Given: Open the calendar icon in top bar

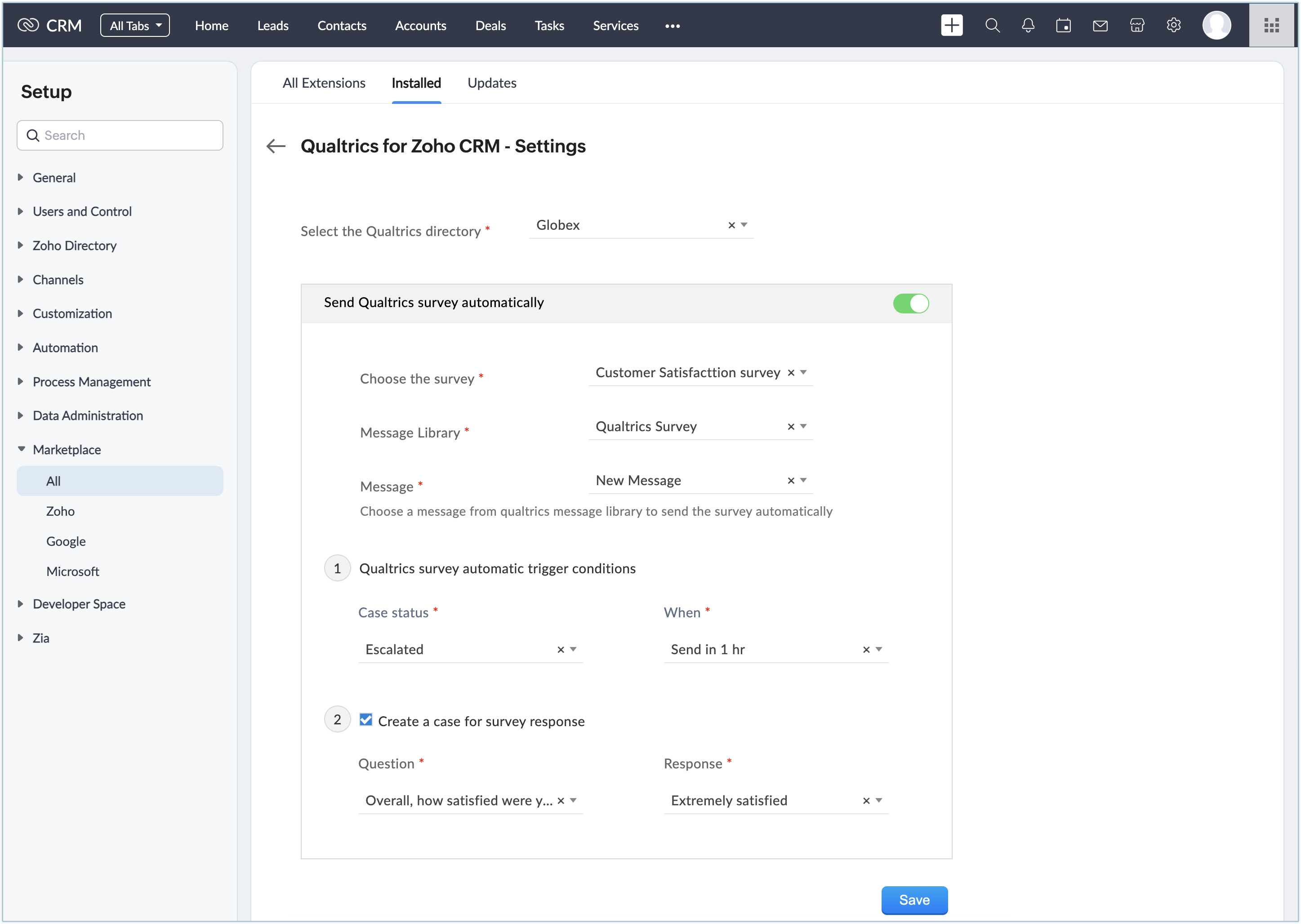Looking at the screenshot, I should 1063,26.
